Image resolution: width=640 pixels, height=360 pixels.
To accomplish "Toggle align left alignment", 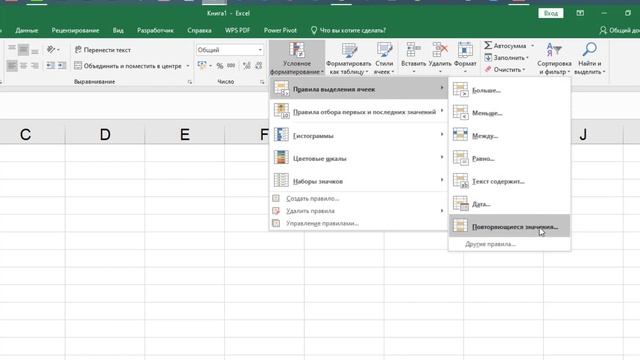I will 12,65.
